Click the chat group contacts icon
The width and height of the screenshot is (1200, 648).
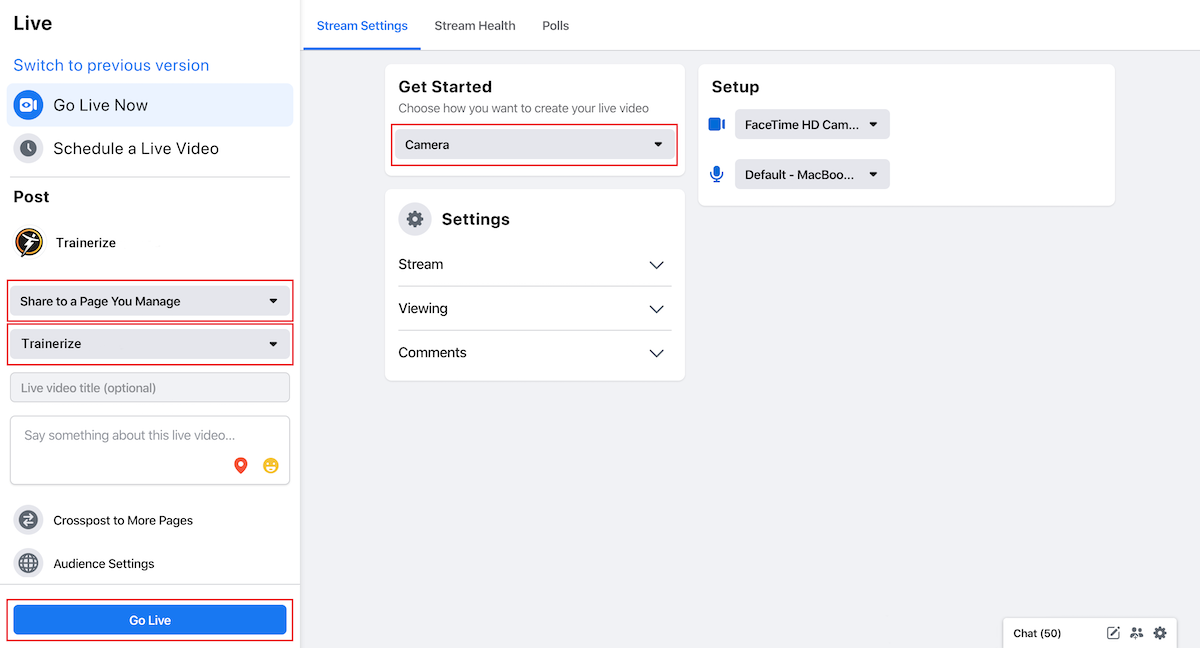click(x=1137, y=633)
